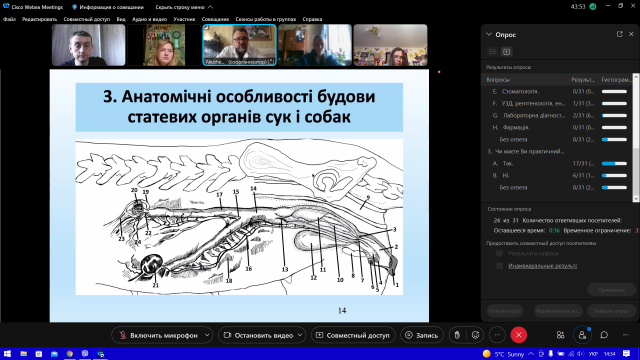Open Совещание menu
Viewport: 640px width, 360px height.
(x=215, y=19)
